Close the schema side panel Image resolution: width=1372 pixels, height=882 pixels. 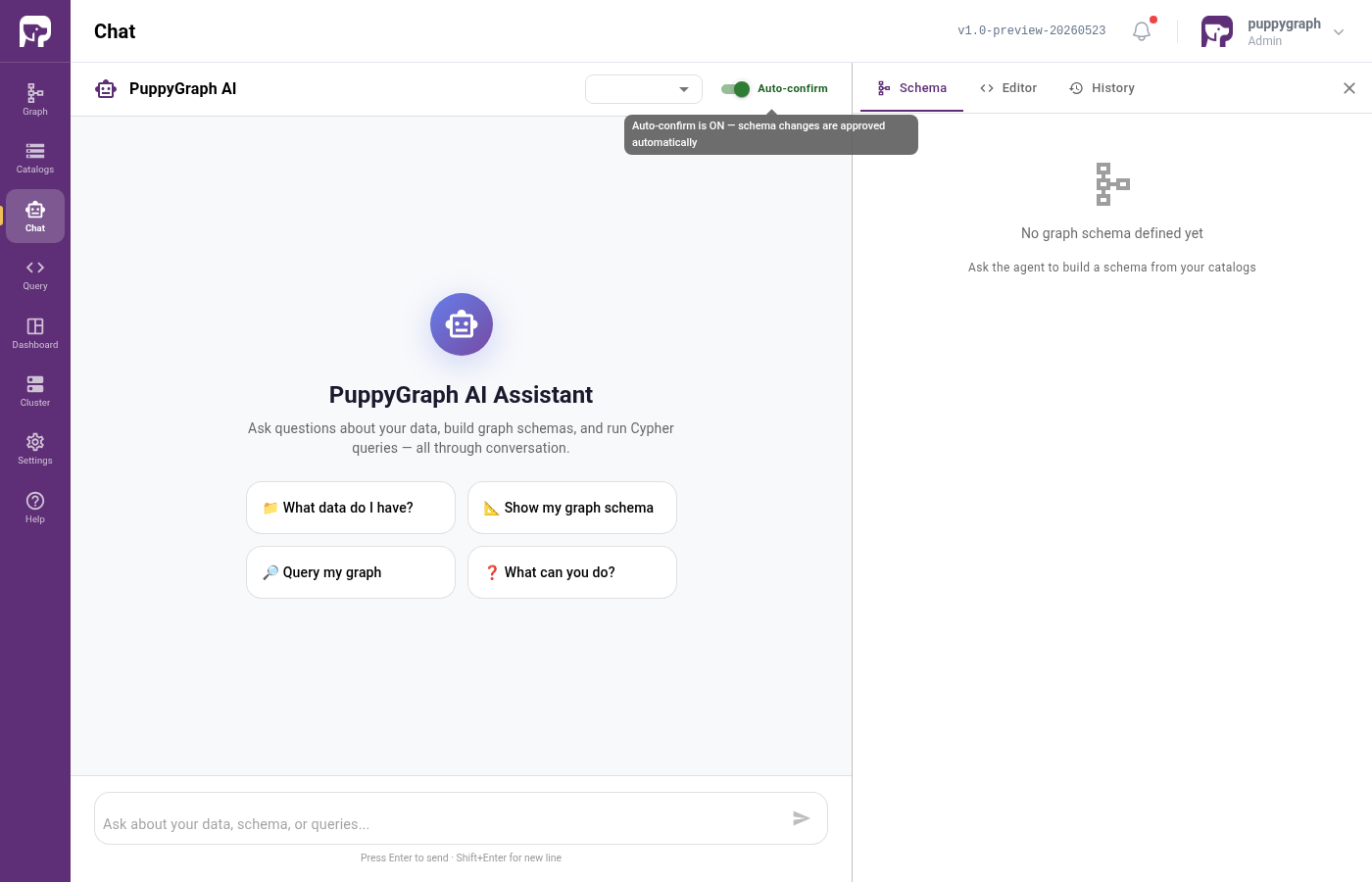(x=1349, y=88)
